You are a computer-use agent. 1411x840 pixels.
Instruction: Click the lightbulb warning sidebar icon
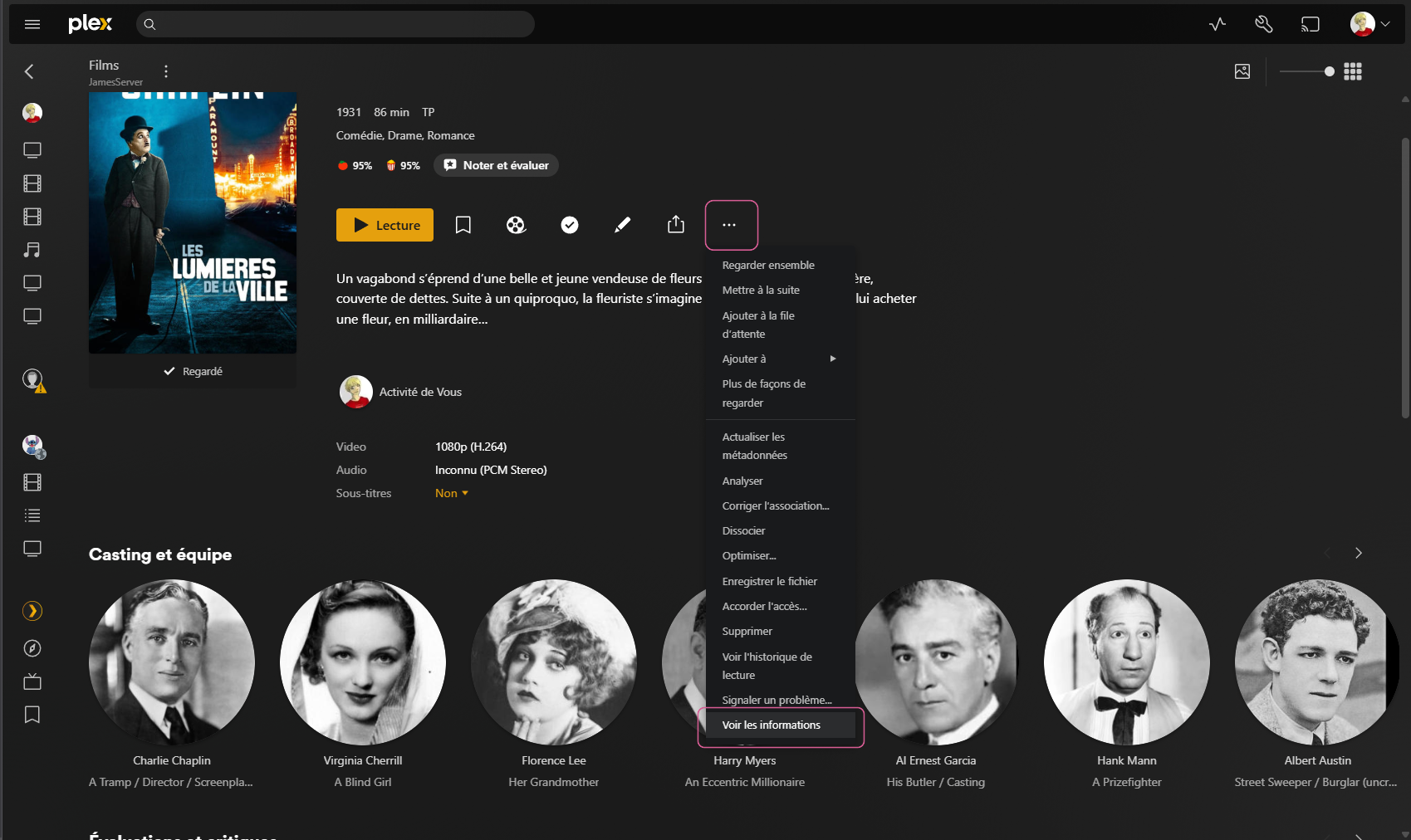coord(33,380)
